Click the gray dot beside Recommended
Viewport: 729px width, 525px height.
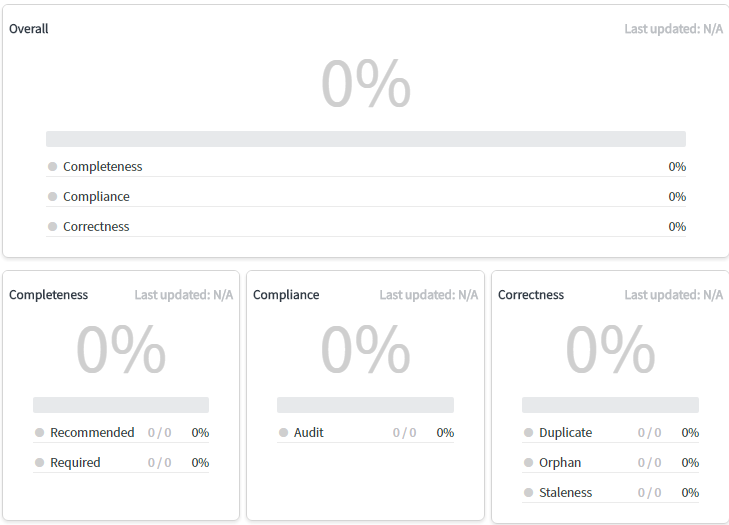(x=40, y=433)
